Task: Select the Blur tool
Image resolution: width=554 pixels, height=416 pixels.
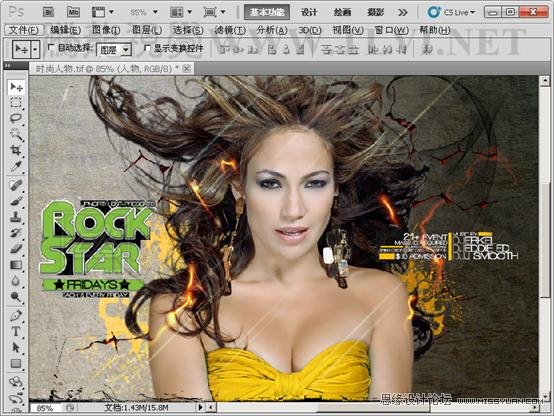Action: pyautogui.click(x=16, y=281)
